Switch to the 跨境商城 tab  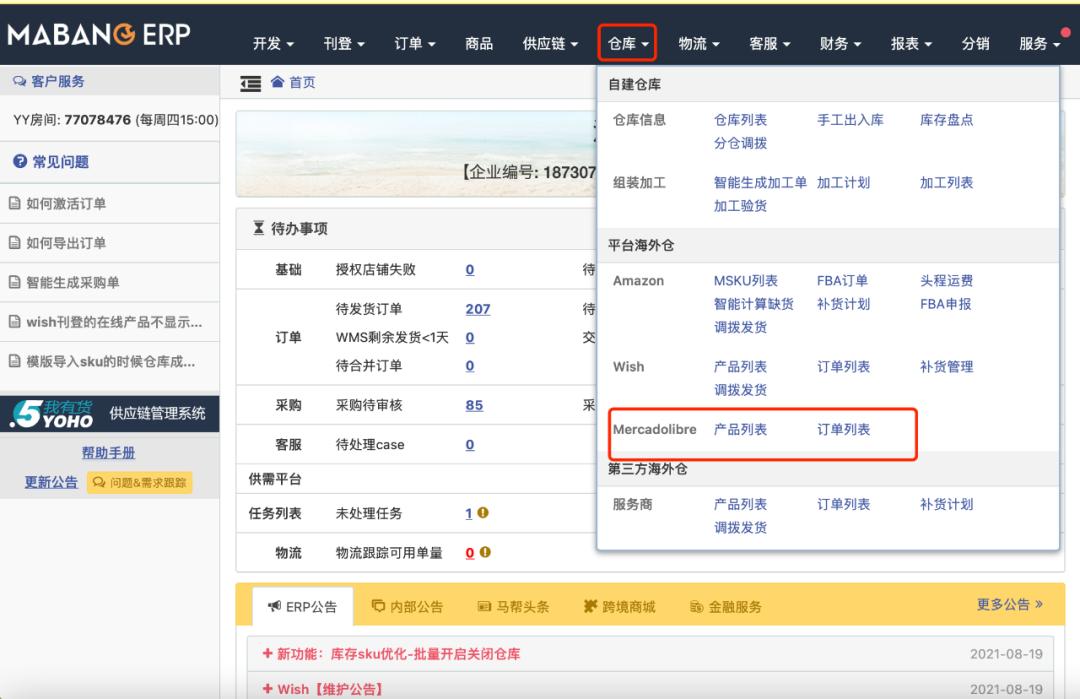pos(619,606)
